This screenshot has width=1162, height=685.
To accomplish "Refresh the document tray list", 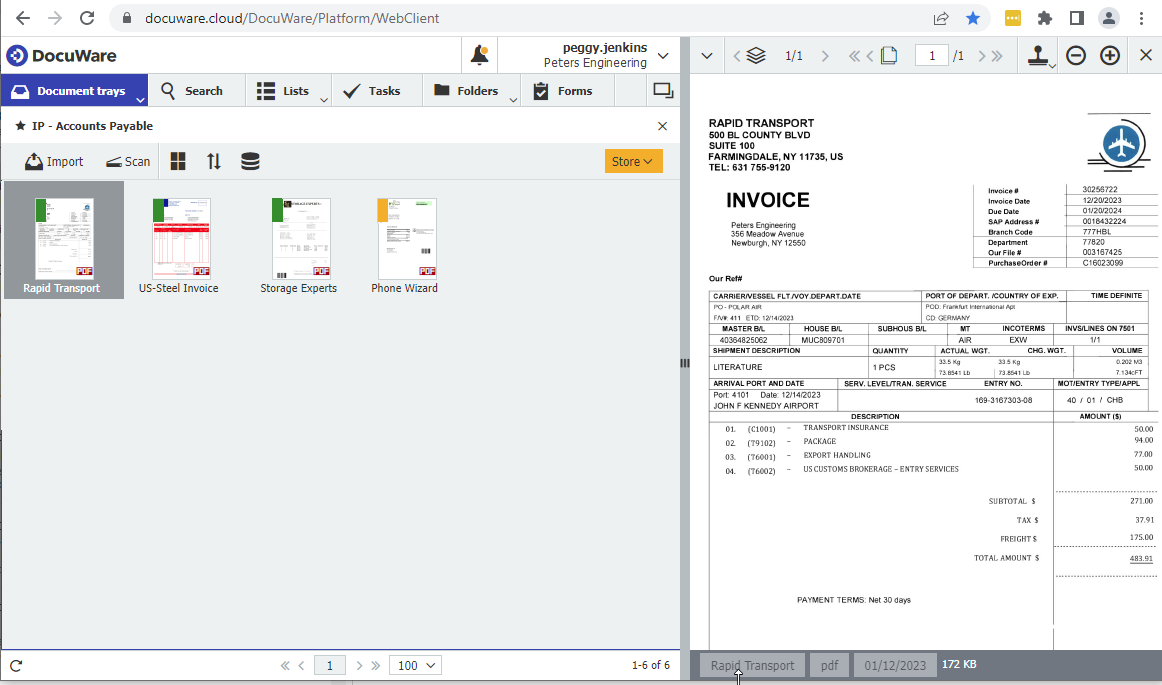I will coord(16,665).
